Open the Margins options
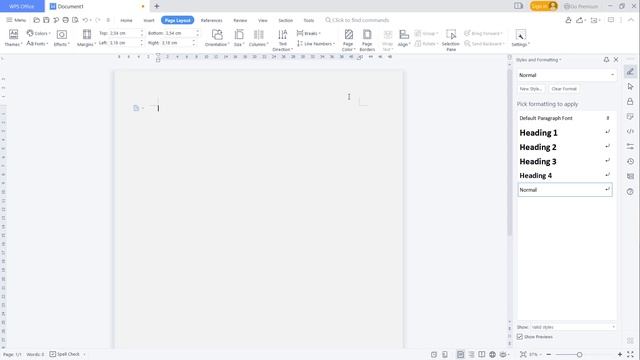The width and height of the screenshot is (640, 360). pyautogui.click(x=87, y=38)
